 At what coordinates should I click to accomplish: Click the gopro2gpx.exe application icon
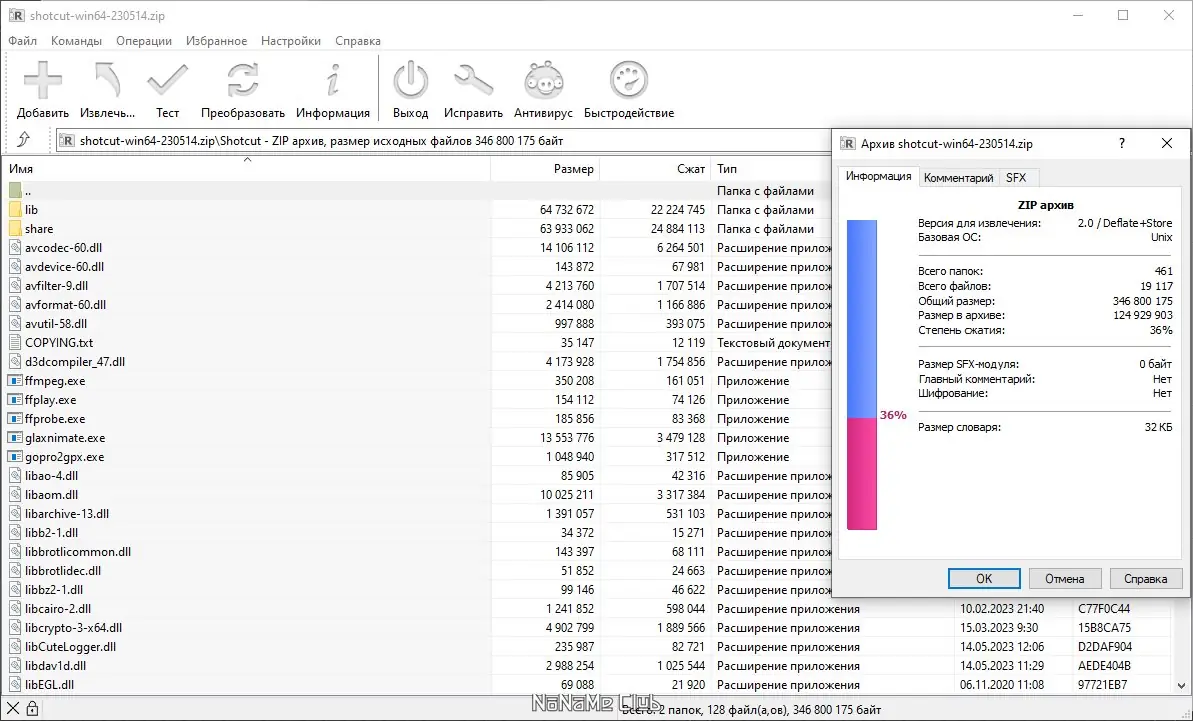(15, 457)
